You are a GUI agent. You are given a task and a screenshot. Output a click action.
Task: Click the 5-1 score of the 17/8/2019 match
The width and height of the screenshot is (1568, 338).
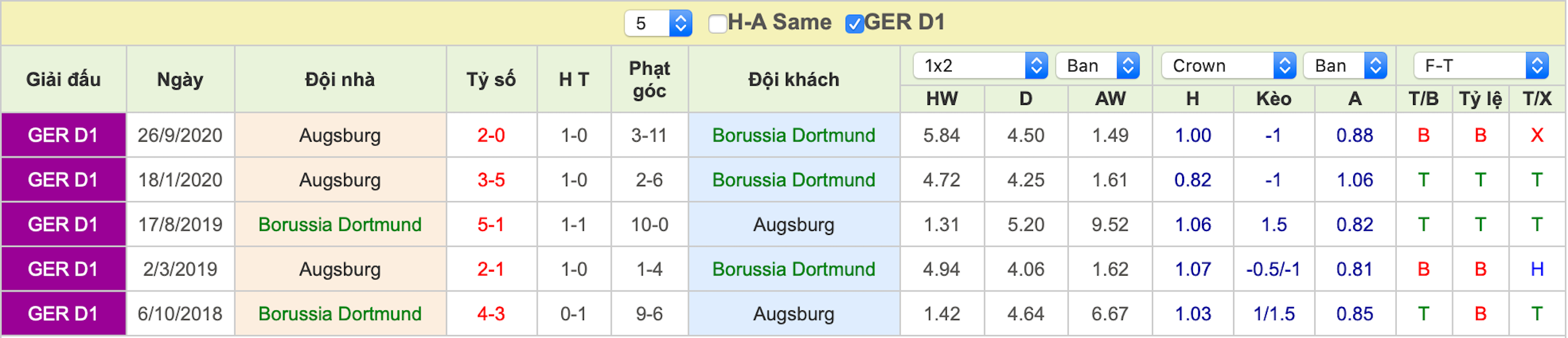pos(491,225)
